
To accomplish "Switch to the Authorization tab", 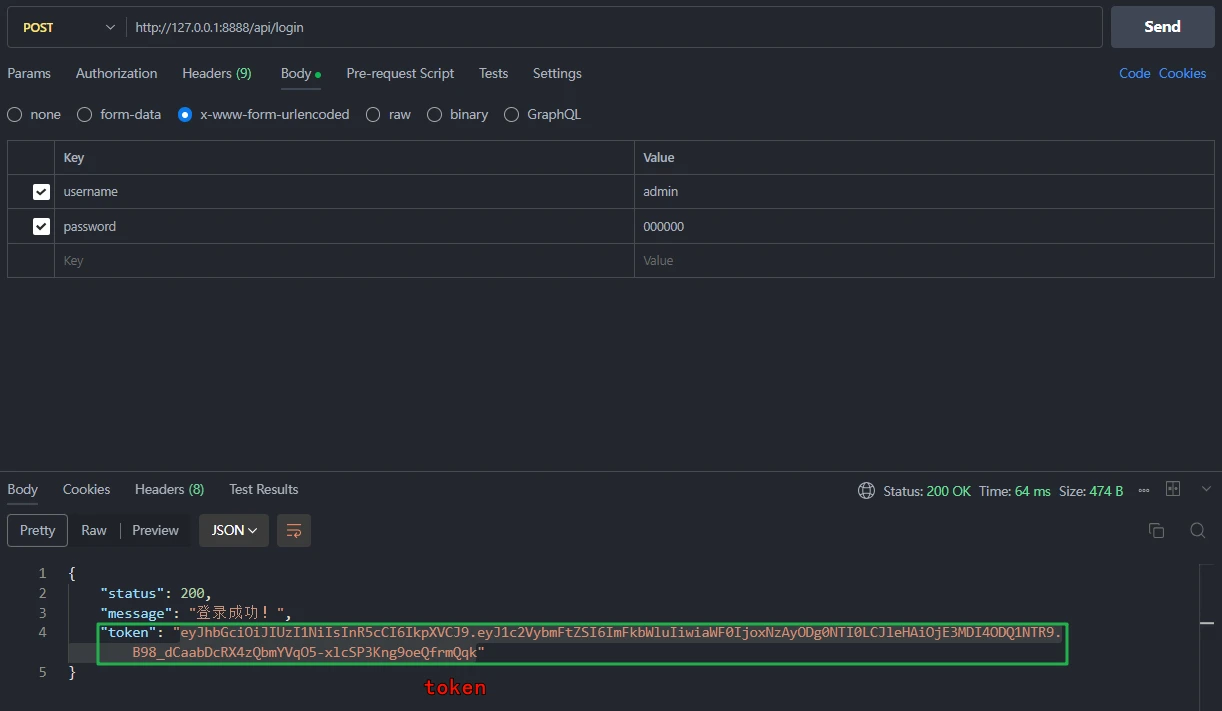I will (x=116, y=74).
